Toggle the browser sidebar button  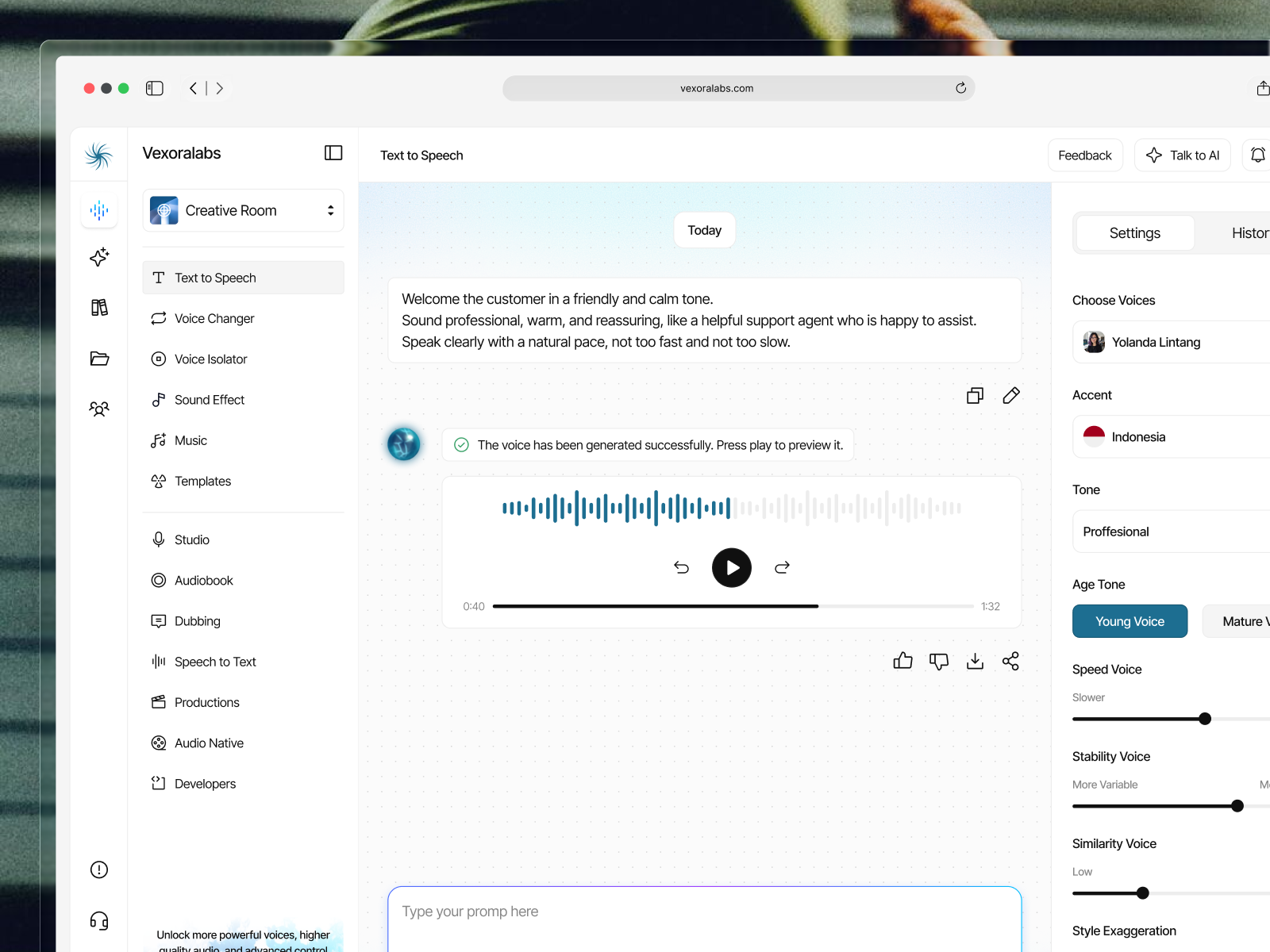pyautogui.click(x=155, y=88)
